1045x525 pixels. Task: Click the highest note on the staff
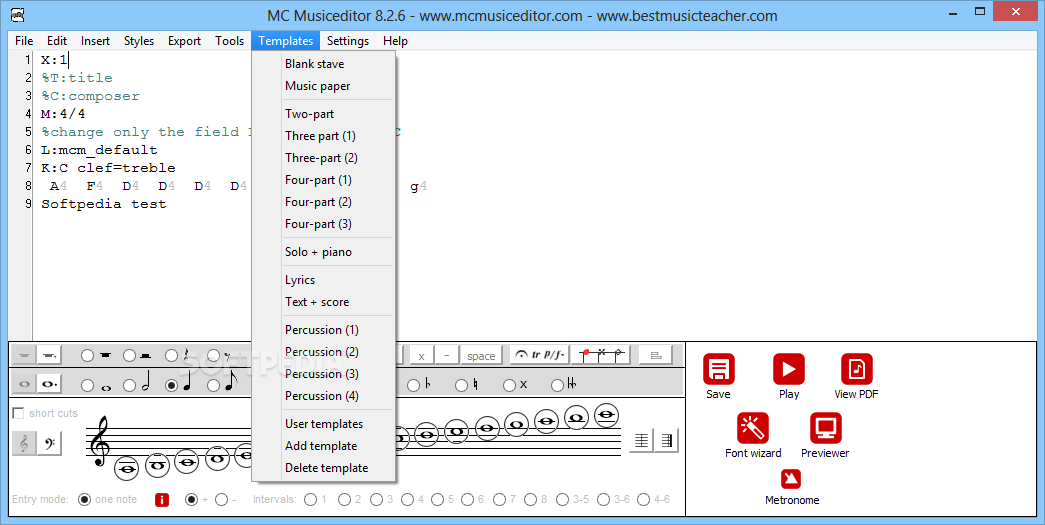(x=606, y=415)
